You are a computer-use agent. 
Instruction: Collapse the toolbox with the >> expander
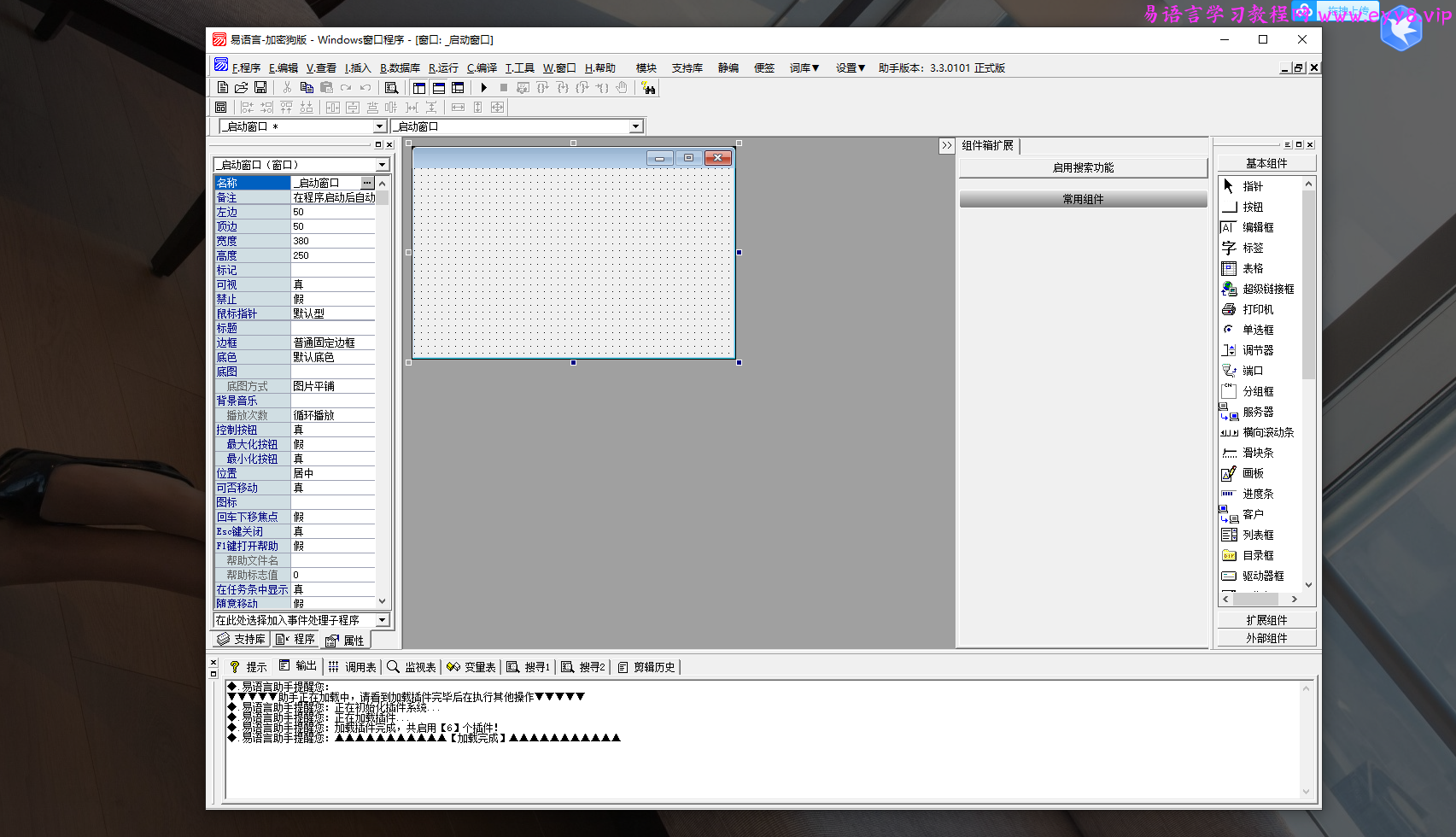tap(947, 145)
